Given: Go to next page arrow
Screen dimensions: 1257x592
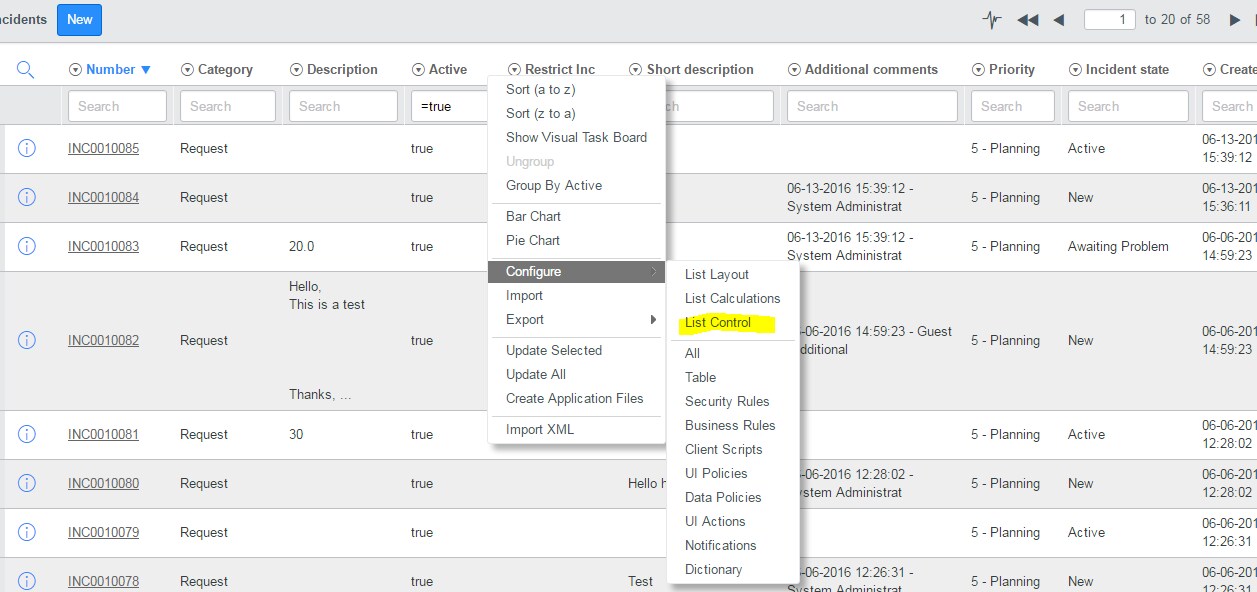Looking at the screenshot, I should [x=1235, y=20].
